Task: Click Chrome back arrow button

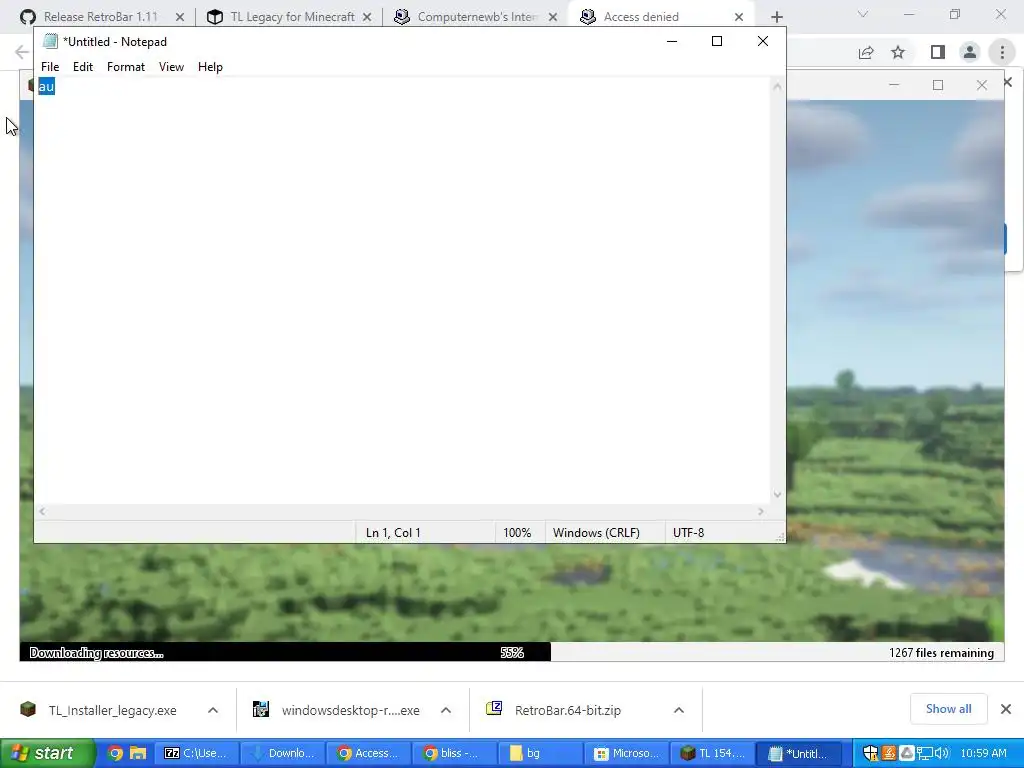Action: tap(22, 52)
